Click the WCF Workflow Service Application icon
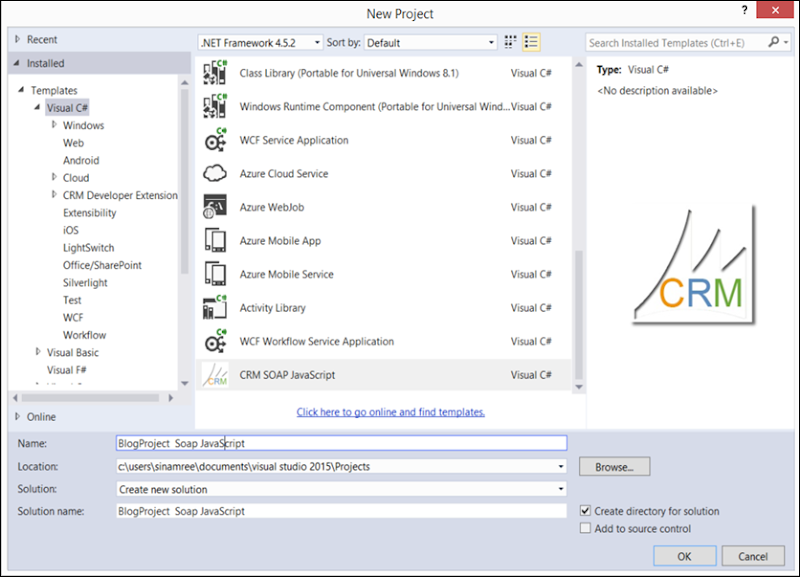Viewport: 800px width, 577px height. click(x=215, y=341)
